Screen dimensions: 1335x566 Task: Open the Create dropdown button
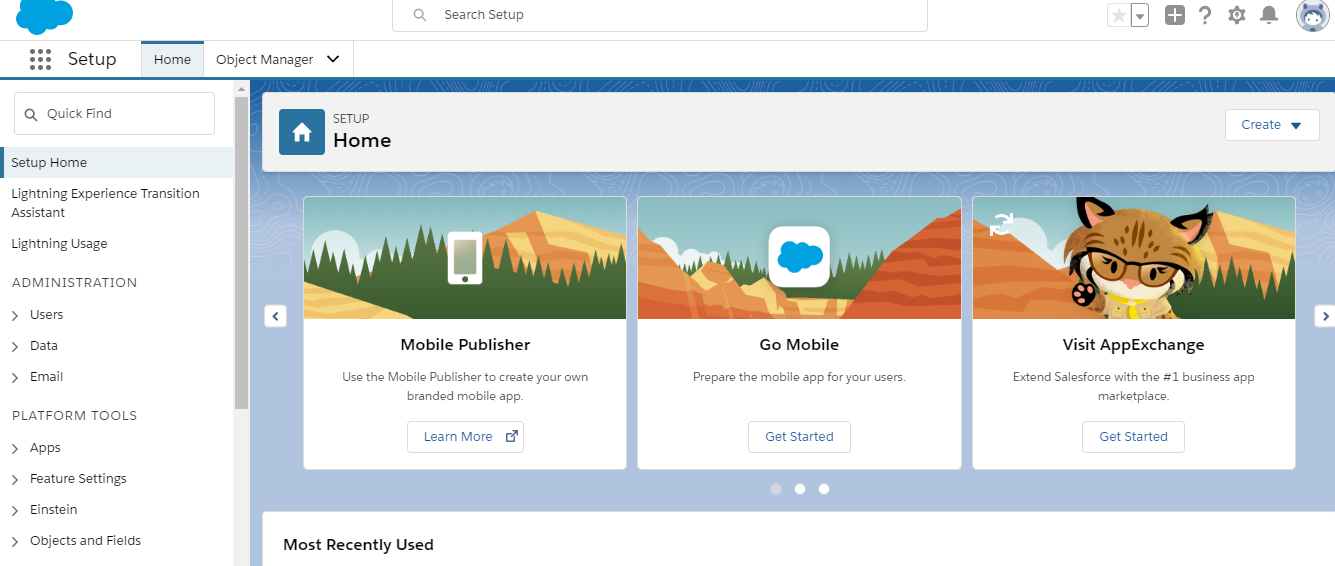pos(1272,125)
